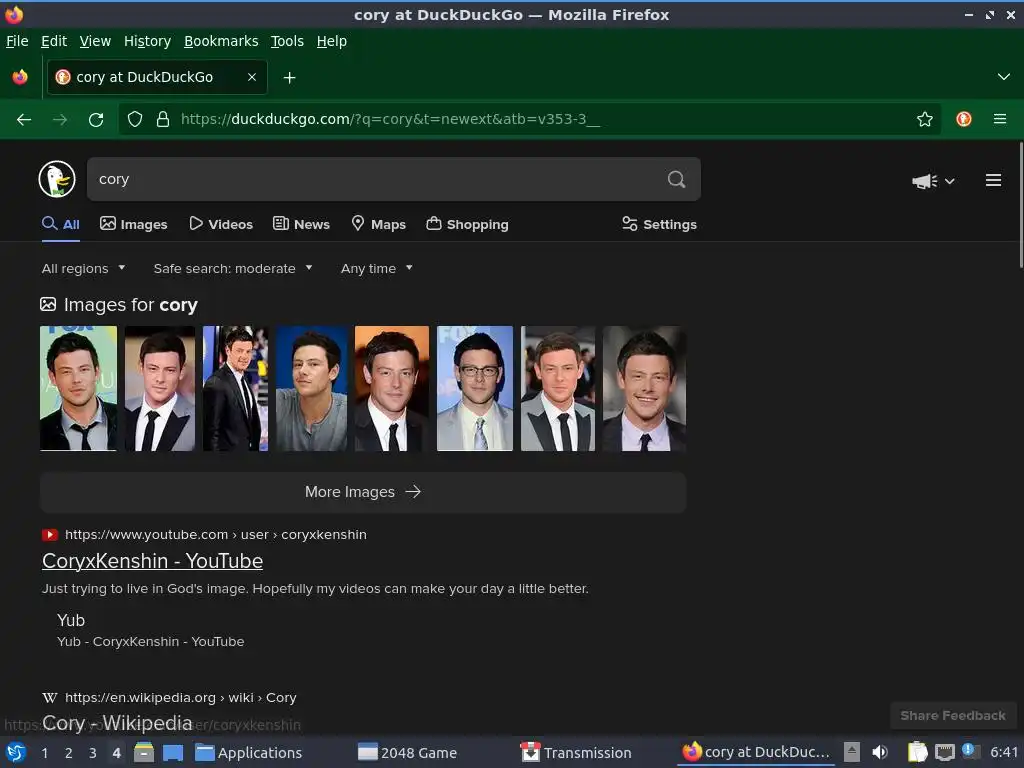Open the Bookmarks menu
This screenshot has height=768, width=1024.
coord(221,41)
